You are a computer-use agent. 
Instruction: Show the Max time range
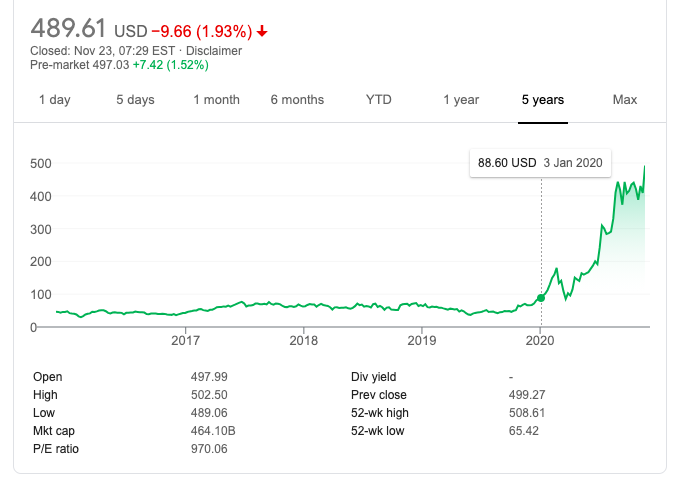tap(625, 100)
